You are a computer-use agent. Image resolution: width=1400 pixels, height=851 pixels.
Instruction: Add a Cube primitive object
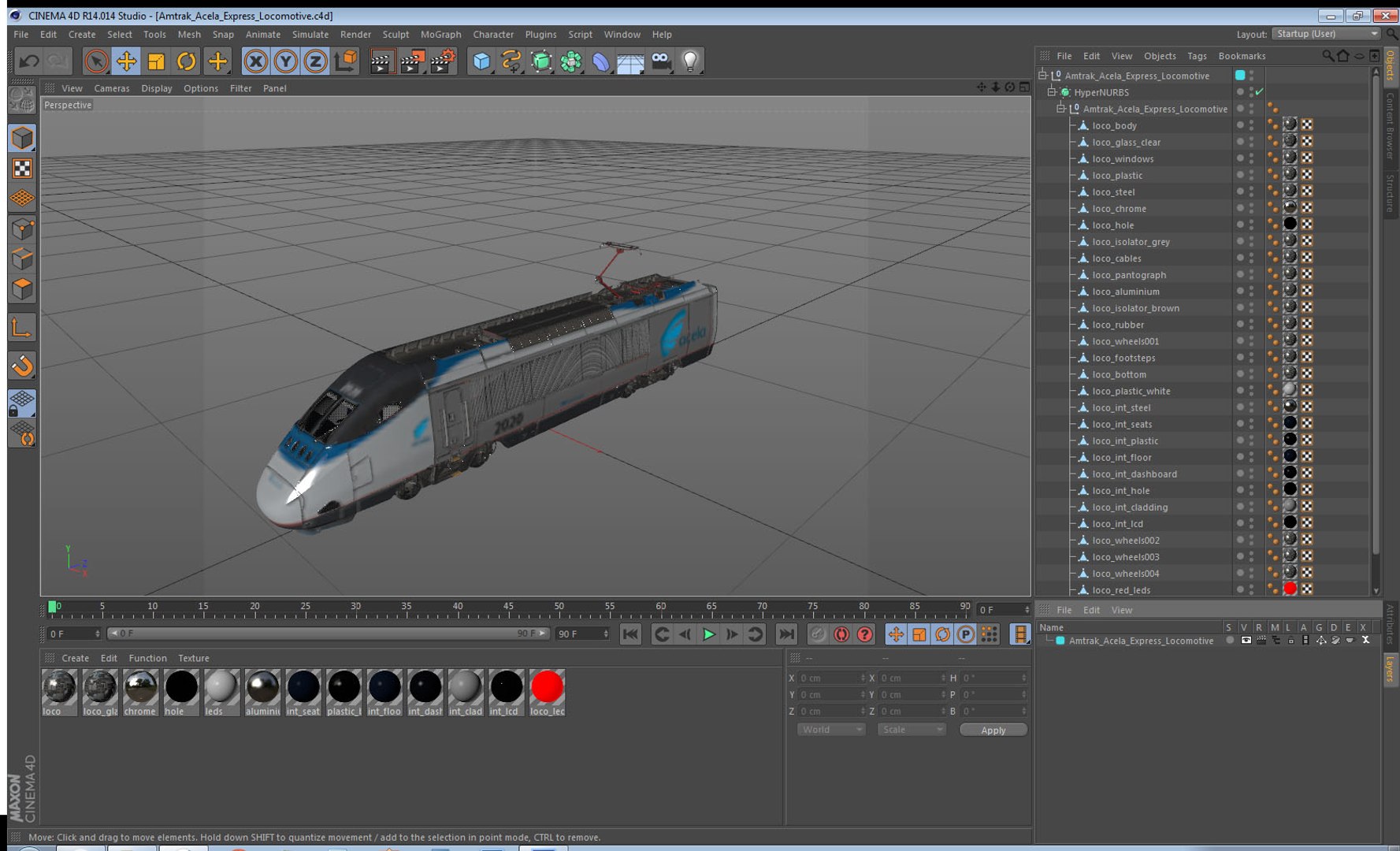click(481, 61)
